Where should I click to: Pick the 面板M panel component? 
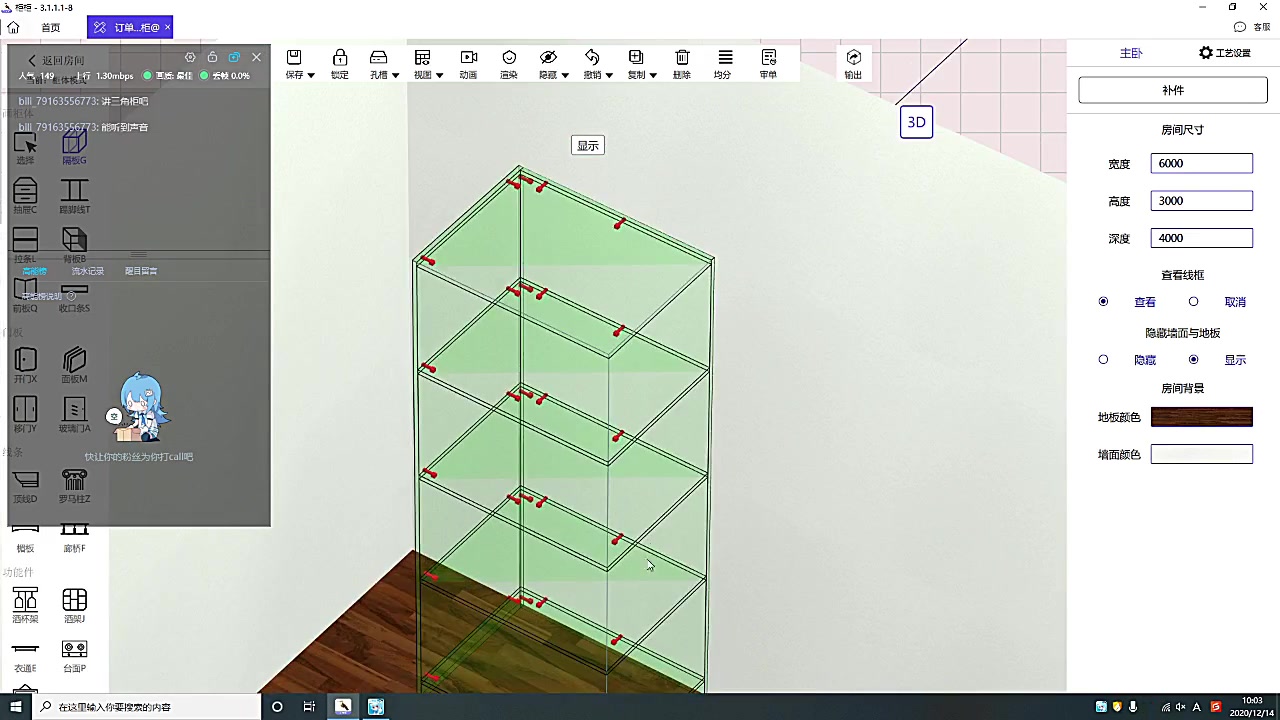point(74,366)
